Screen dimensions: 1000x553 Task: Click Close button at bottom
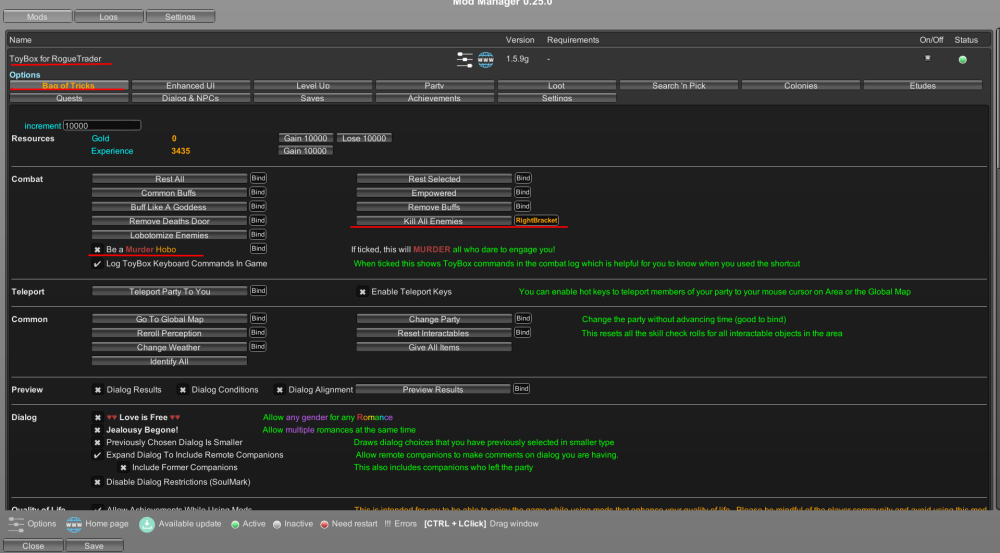(33, 546)
